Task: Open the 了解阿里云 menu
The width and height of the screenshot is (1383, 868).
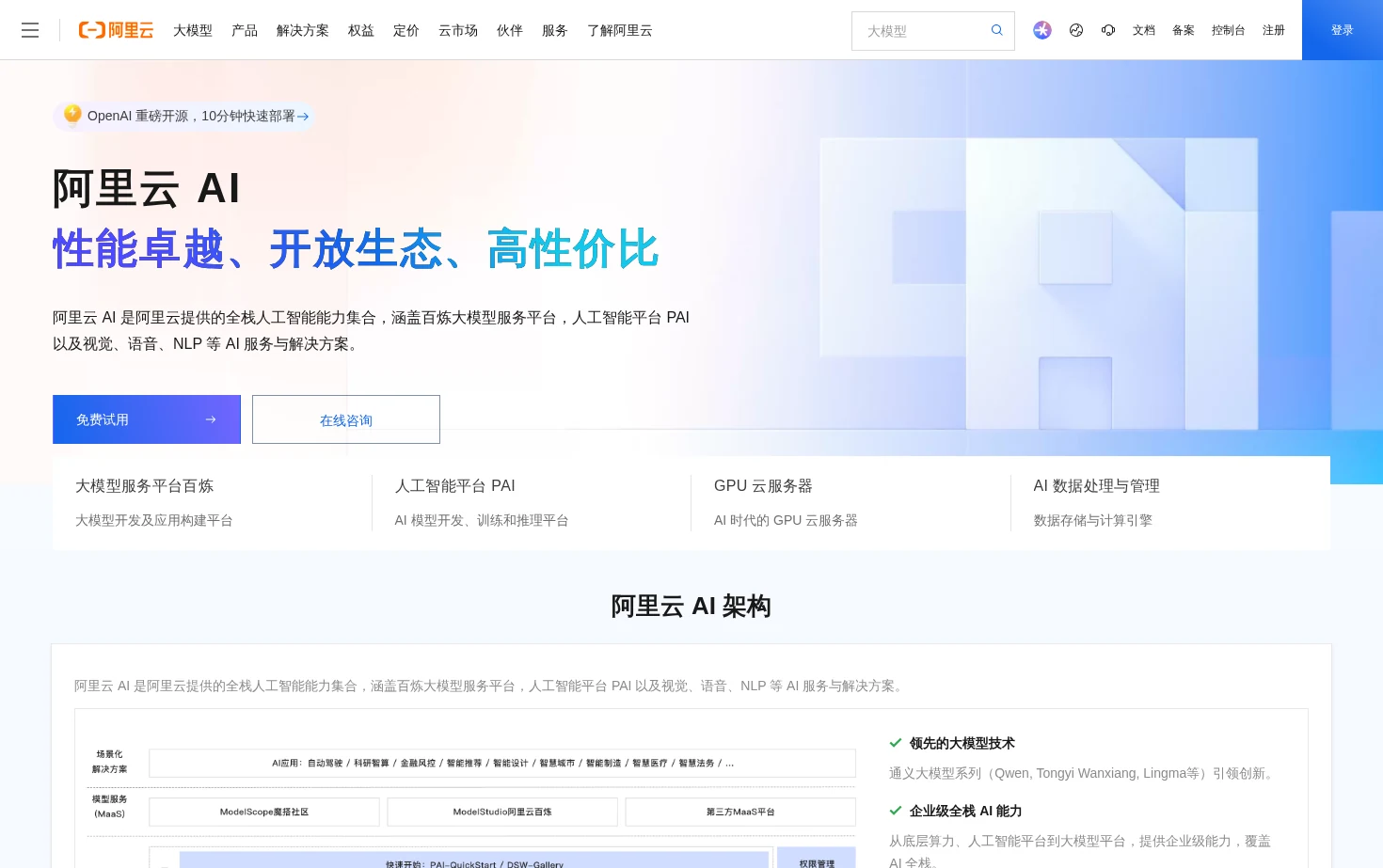Action: (x=620, y=30)
